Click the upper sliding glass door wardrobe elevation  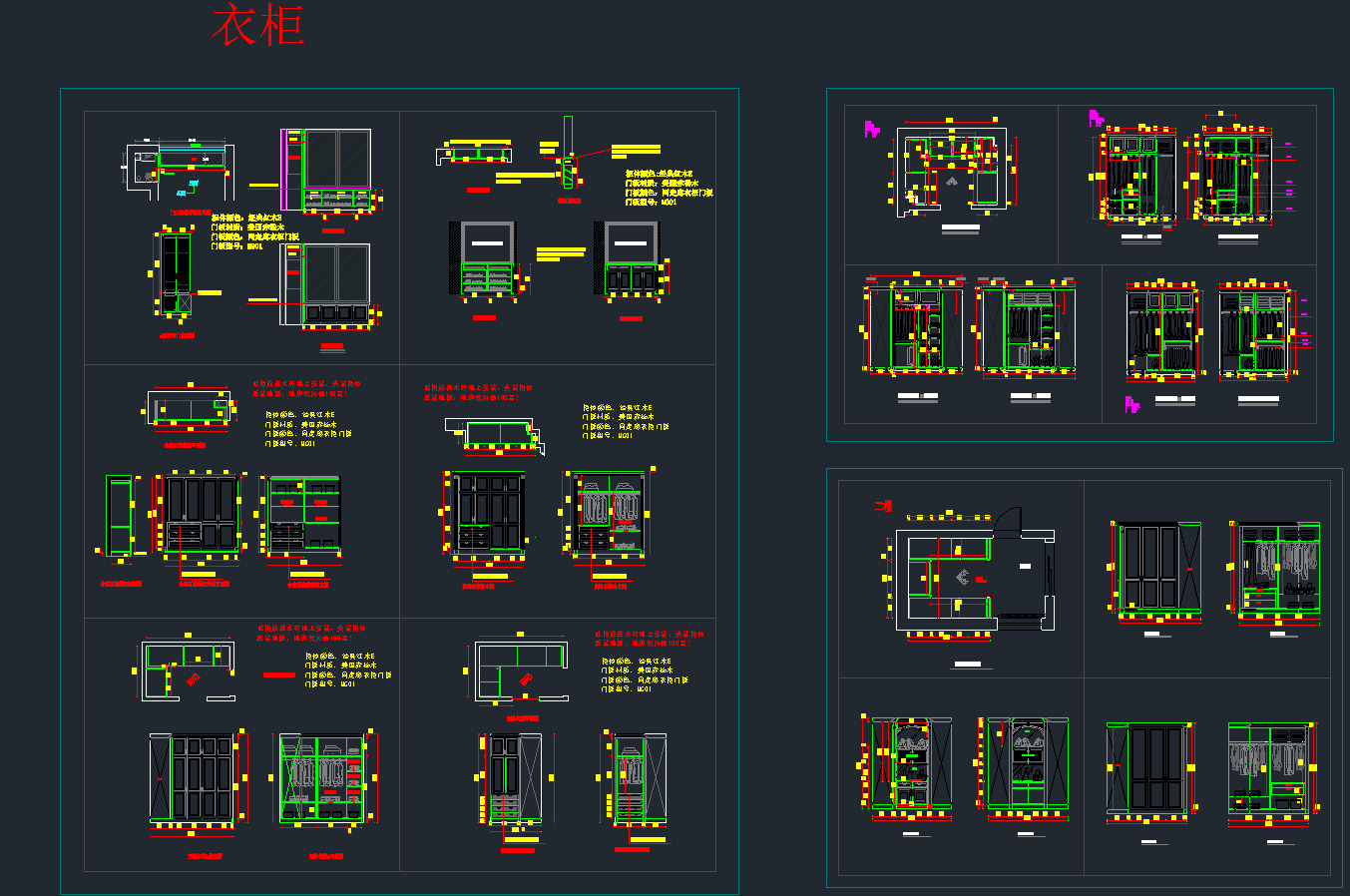pyautogui.click(x=336, y=170)
